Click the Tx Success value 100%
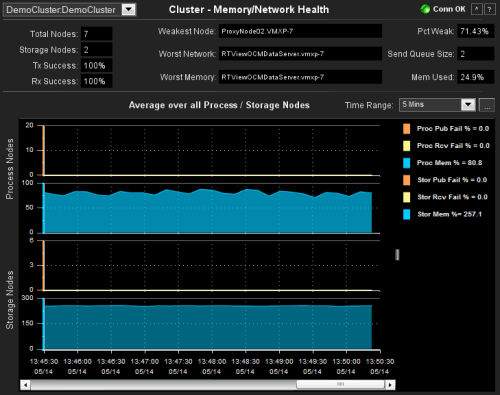The image size is (500, 395). coord(96,66)
